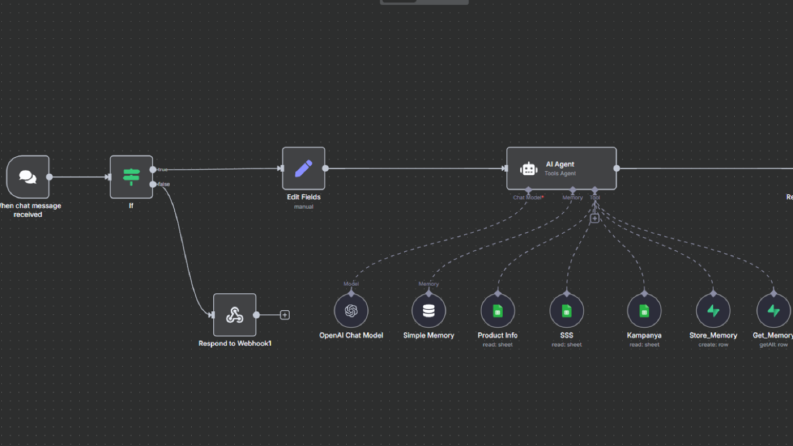Open the Store_Memory tool node
The width and height of the screenshot is (793, 446).
click(x=713, y=310)
